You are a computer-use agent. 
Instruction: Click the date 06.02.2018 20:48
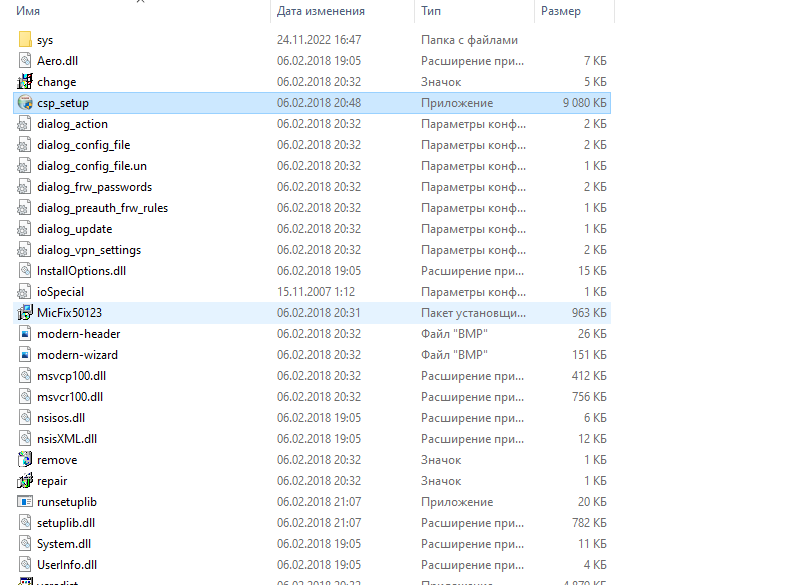click(319, 102)
